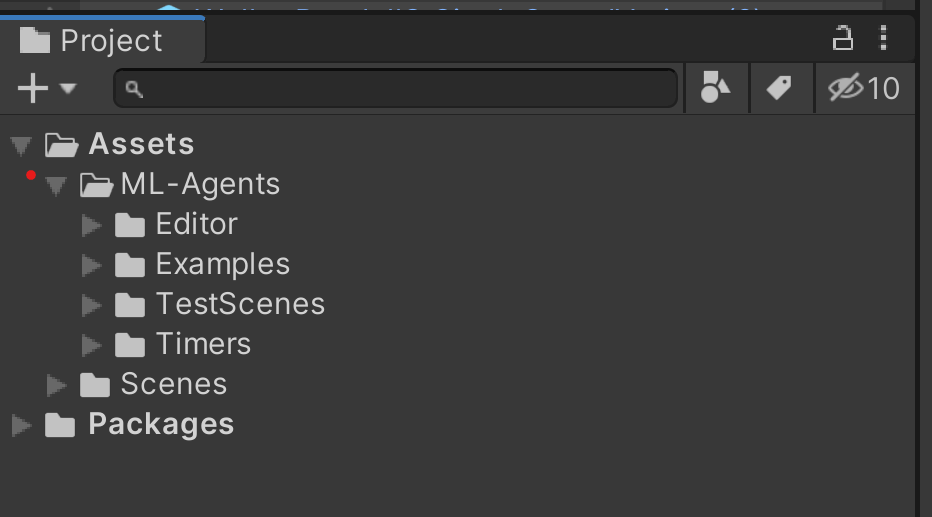The image size is (932, 517).
Task: Toggle the Project panel lock icon
Action: (x=842, y=39)
